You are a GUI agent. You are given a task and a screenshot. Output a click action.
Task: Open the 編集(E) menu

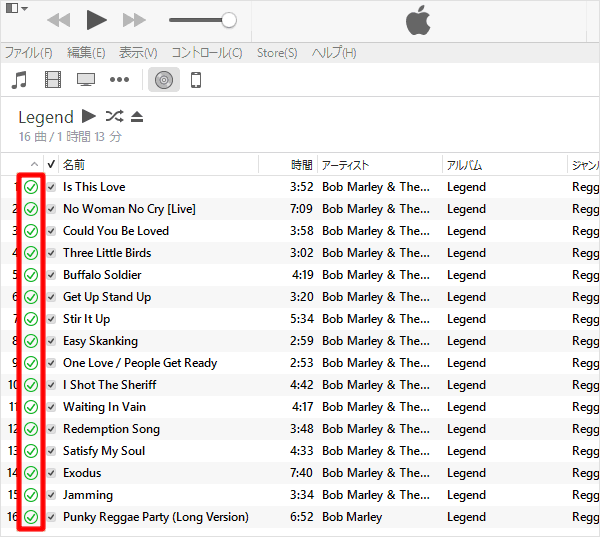86,53
